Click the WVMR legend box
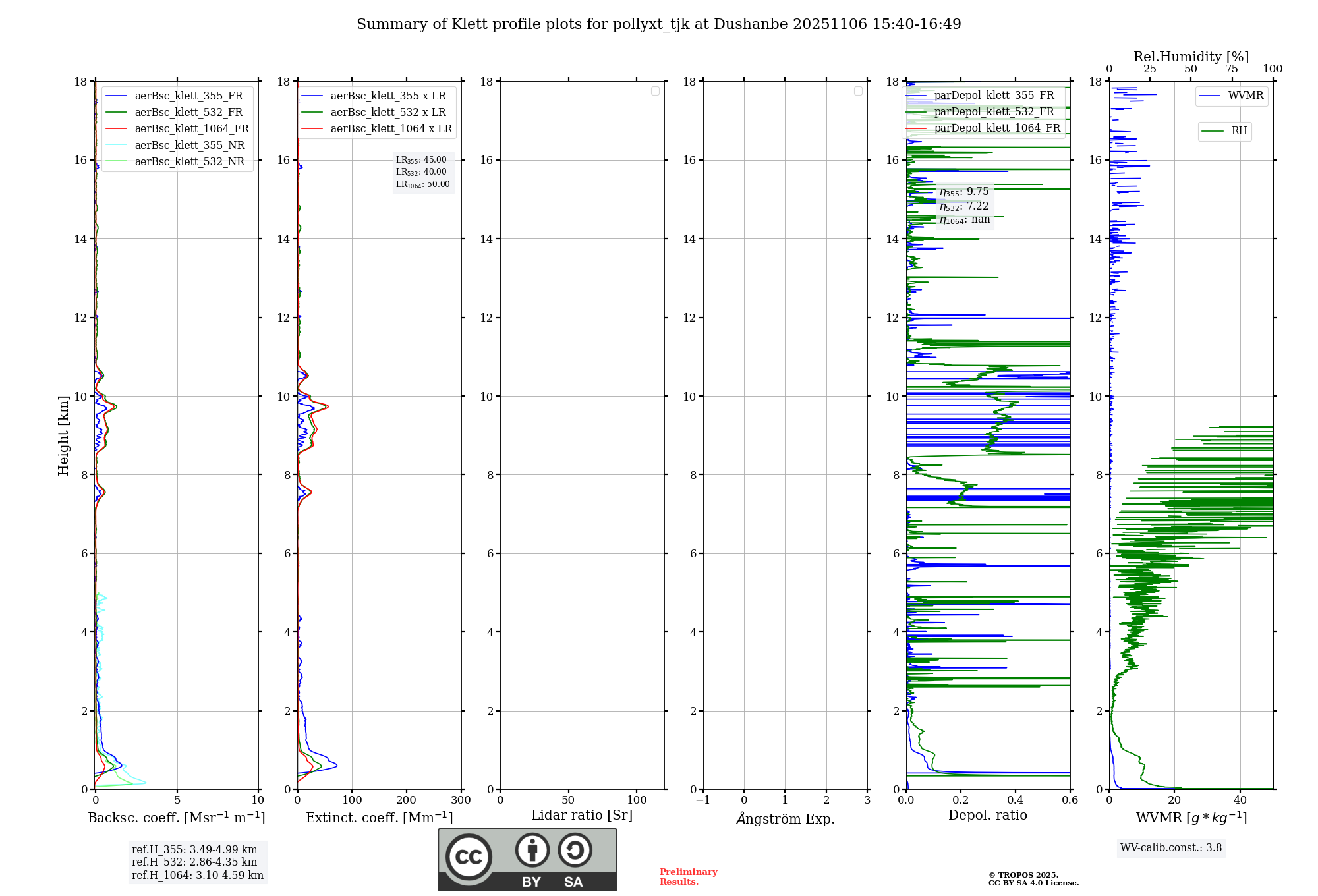The width and height of the screenshot is (1318, 896). coord(1231,96)
